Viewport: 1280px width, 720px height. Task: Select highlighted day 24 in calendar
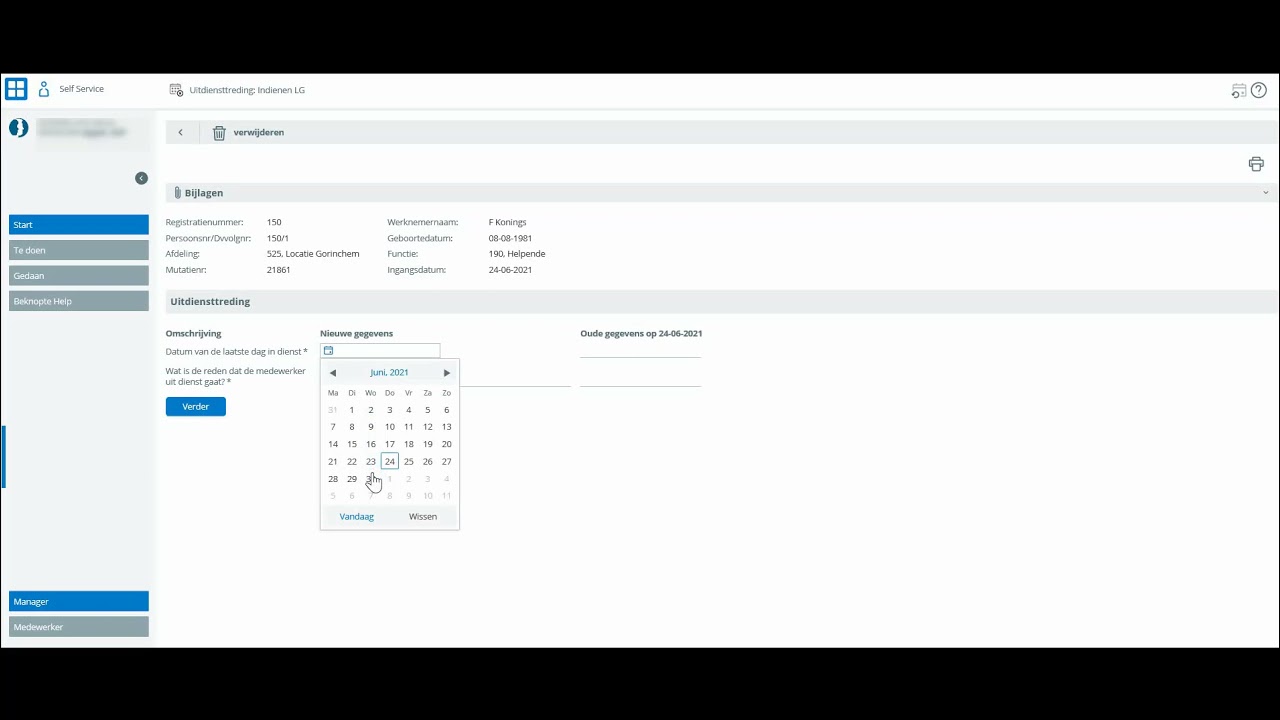tap(390, 462)
